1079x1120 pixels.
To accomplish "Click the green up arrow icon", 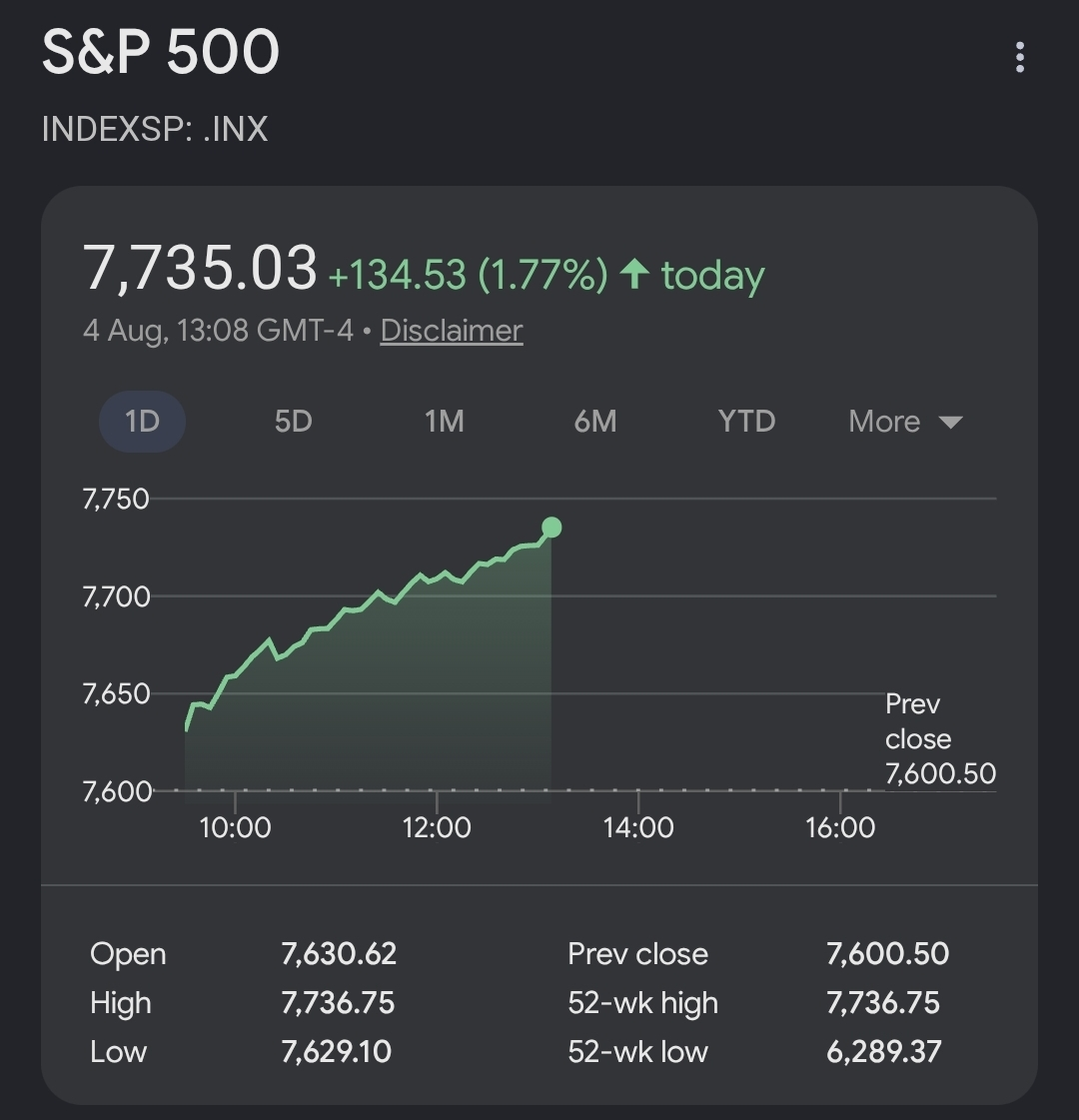I will [634, 274].
